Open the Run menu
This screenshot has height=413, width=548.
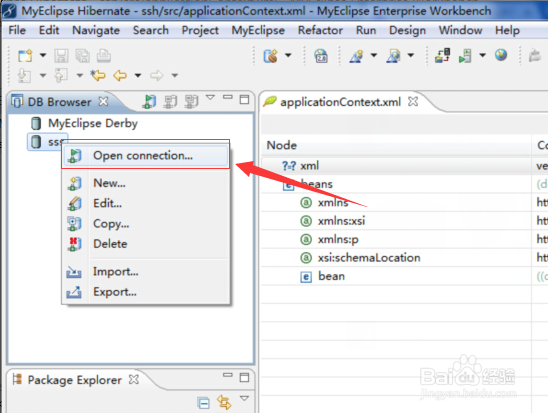(366, 30)
